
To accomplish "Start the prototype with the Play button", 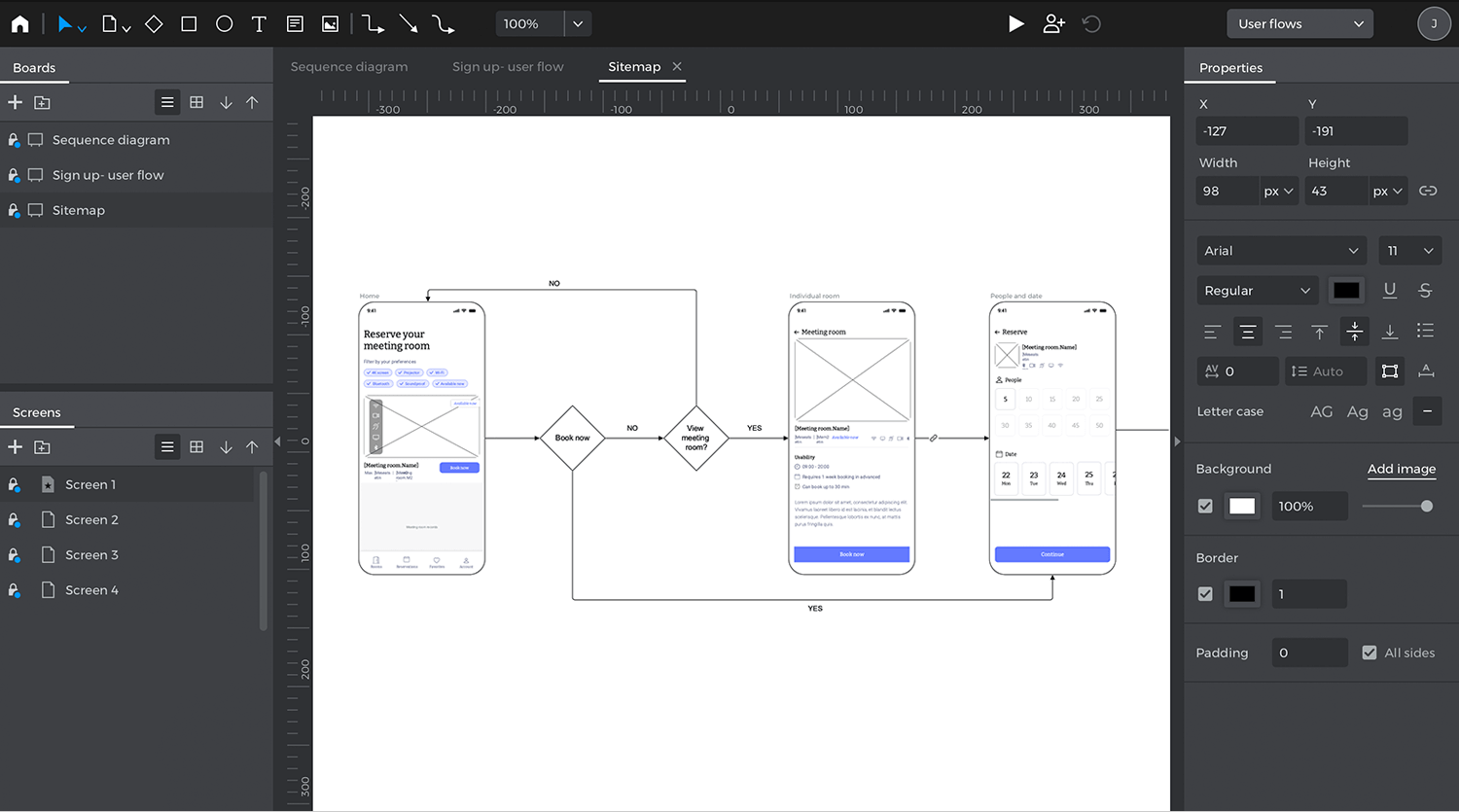I will (x=1015, y=24).
